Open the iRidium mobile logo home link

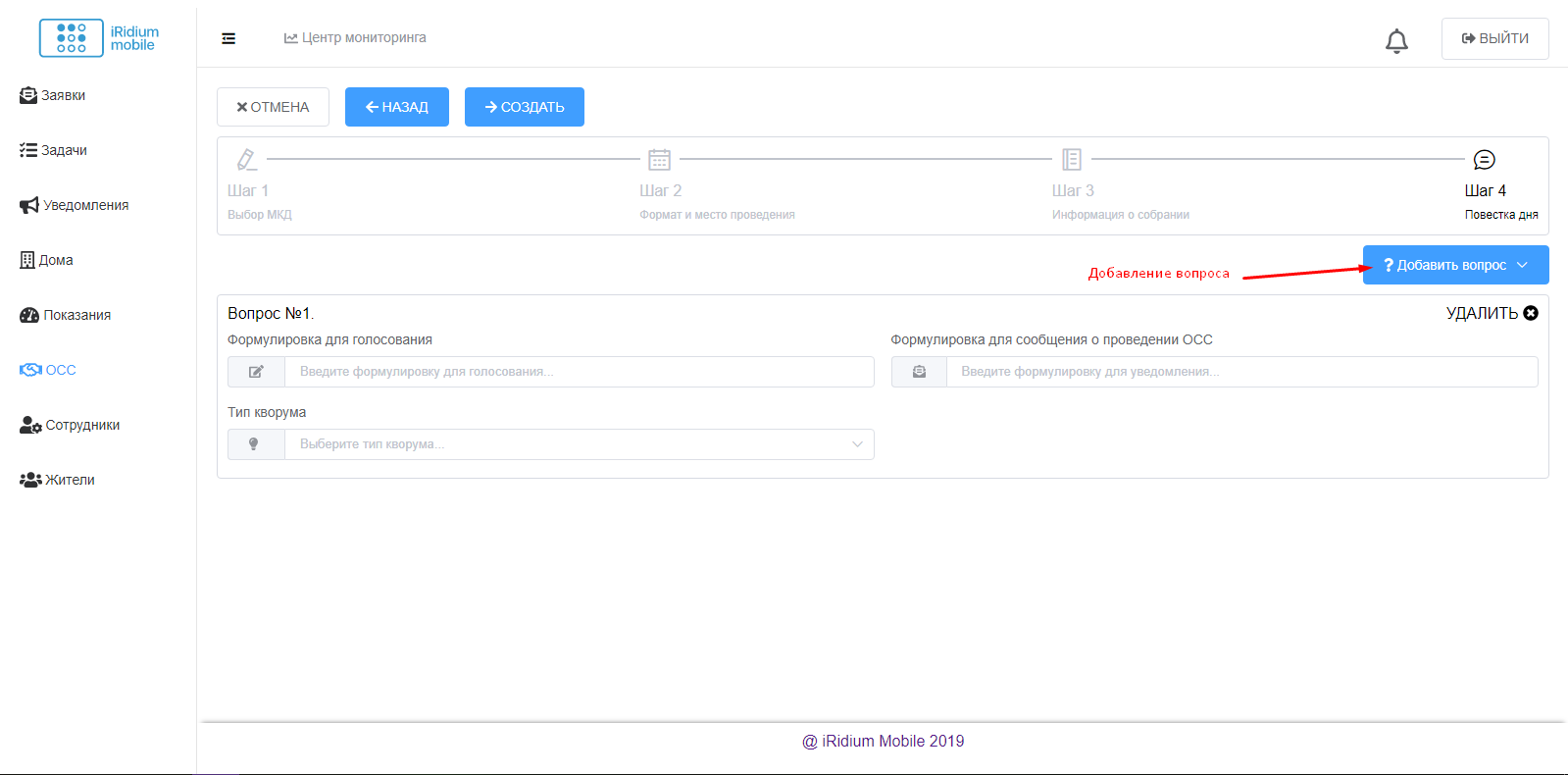[x=98, y=38]
